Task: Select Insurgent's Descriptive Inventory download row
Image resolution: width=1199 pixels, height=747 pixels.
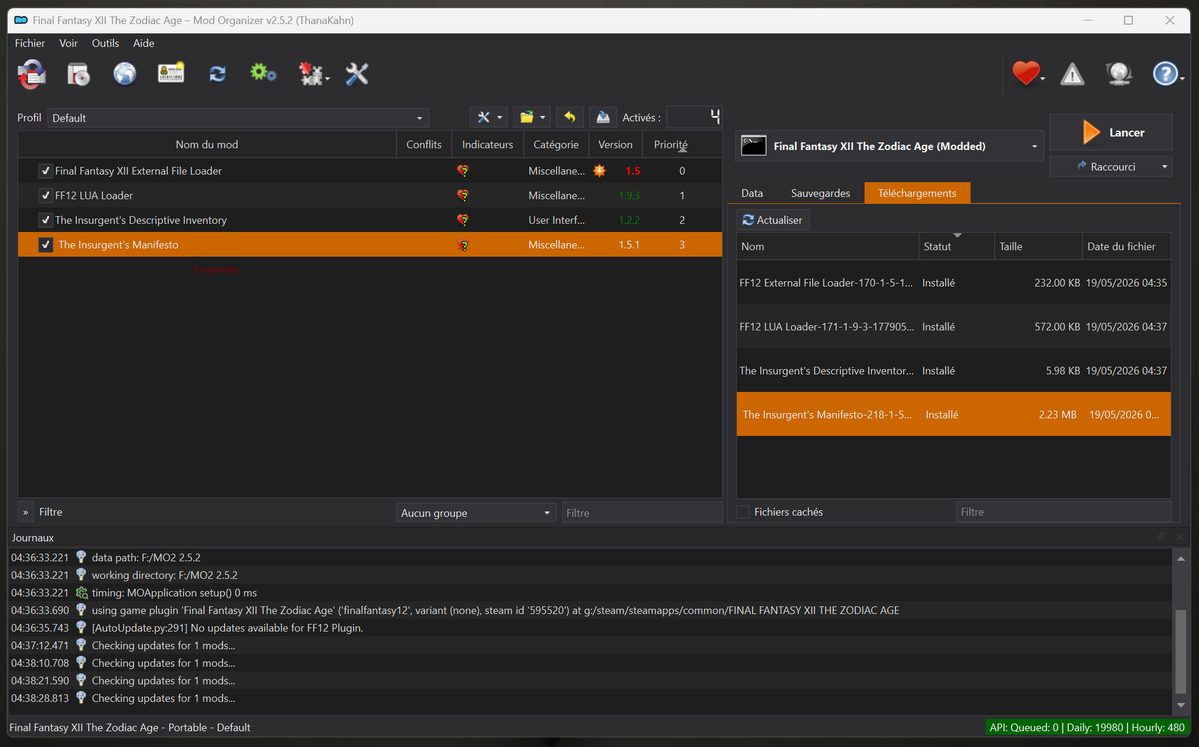Action: tap(954, 371)
